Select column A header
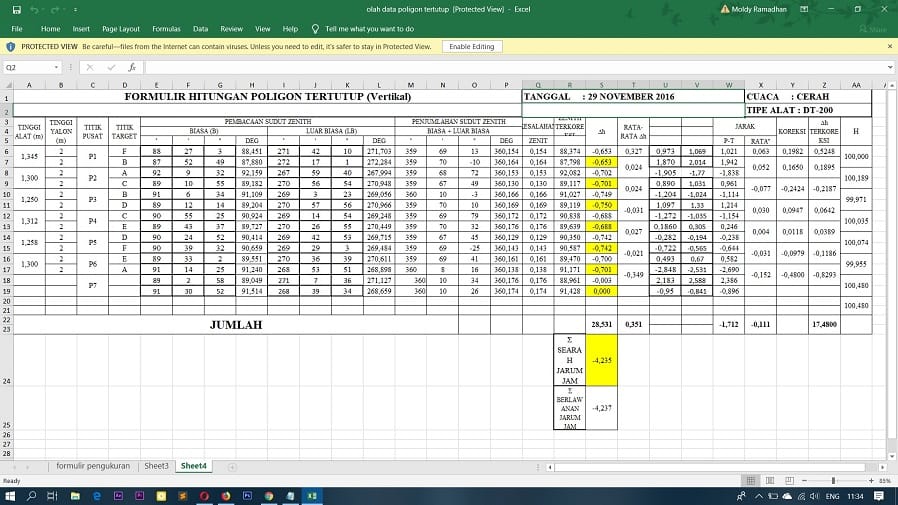The image size is (898, 505). coord(29,85)
